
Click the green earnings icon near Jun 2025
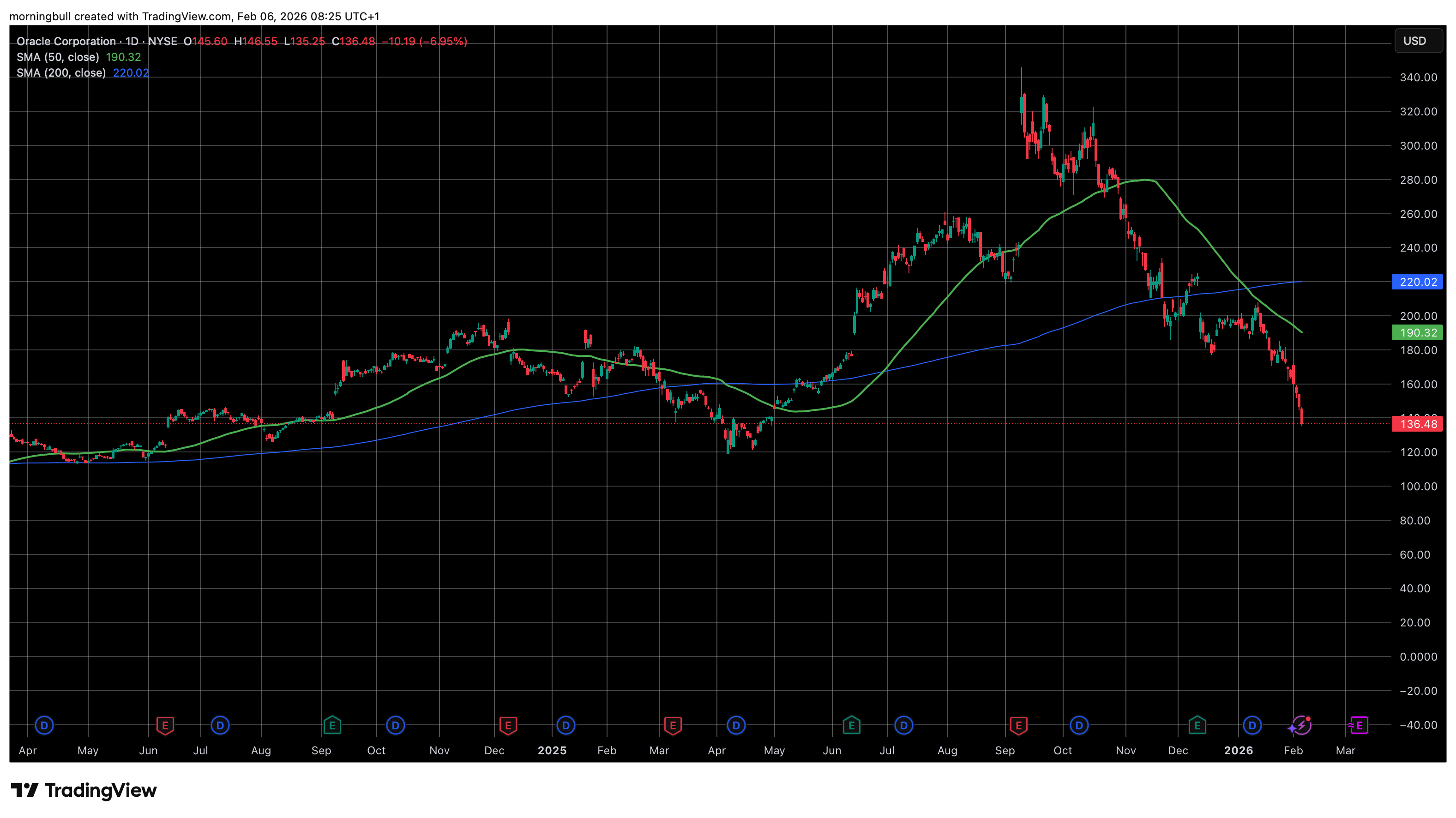click(851, 725)
